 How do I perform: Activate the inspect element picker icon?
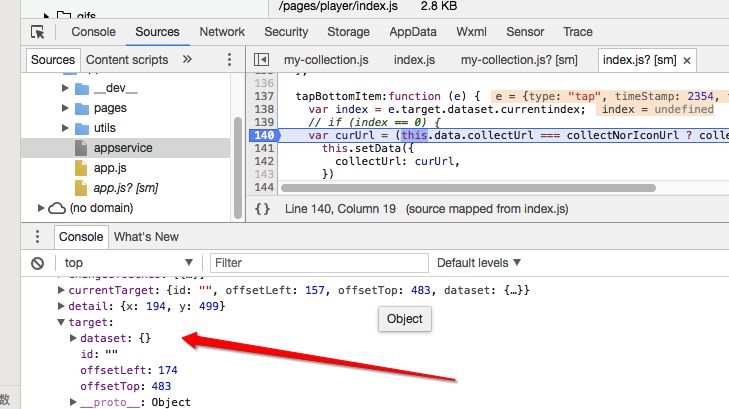pyautogui.click(x=38, y=32)
